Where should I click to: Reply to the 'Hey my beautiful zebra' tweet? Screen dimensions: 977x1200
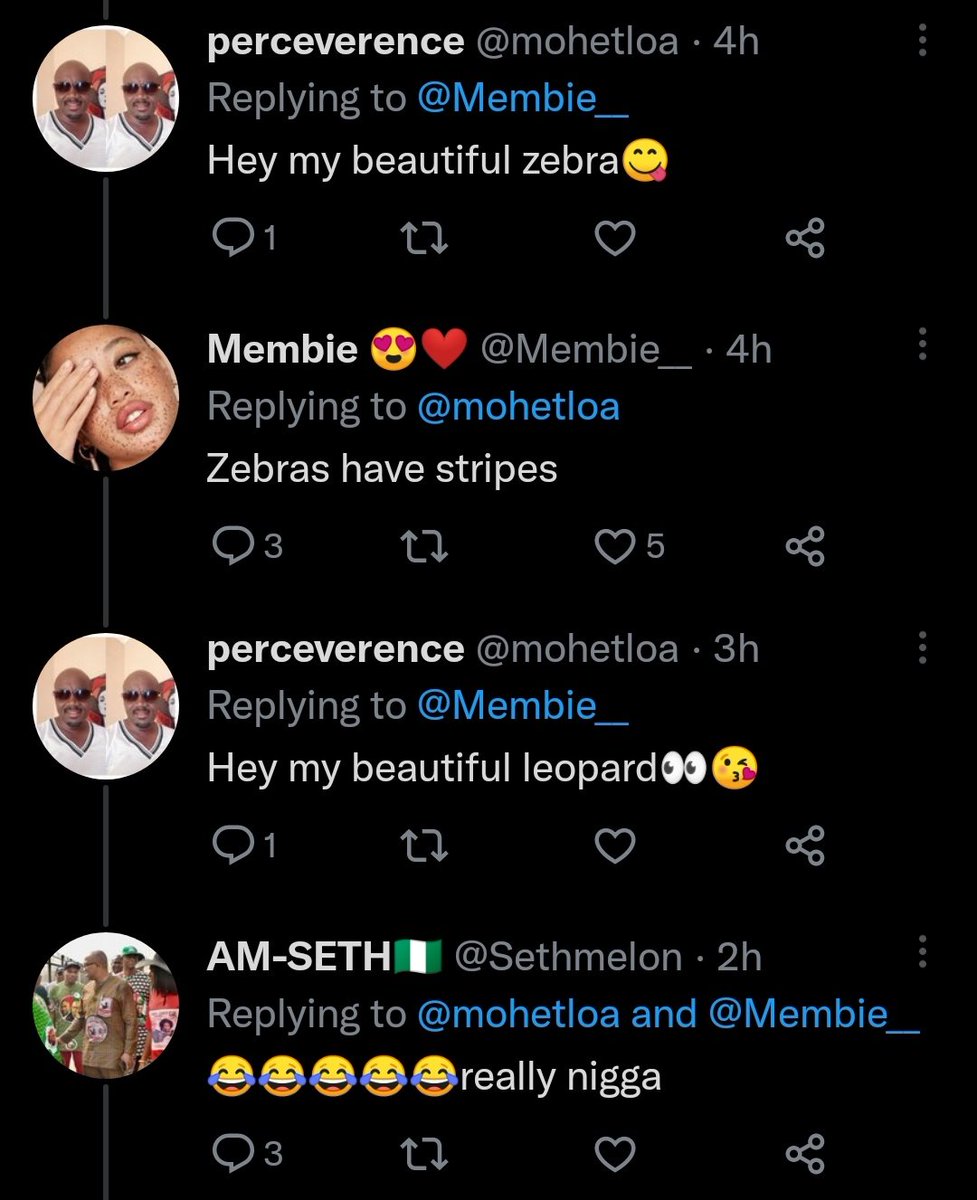[x=235, y=238]
